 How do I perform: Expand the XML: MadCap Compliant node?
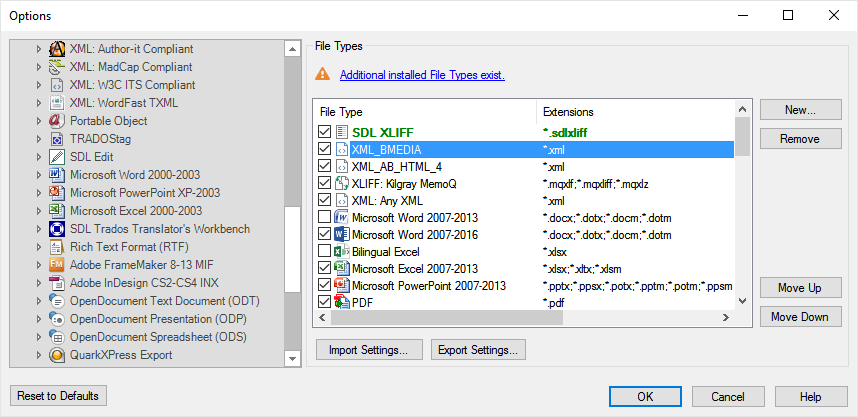[39, 67]
